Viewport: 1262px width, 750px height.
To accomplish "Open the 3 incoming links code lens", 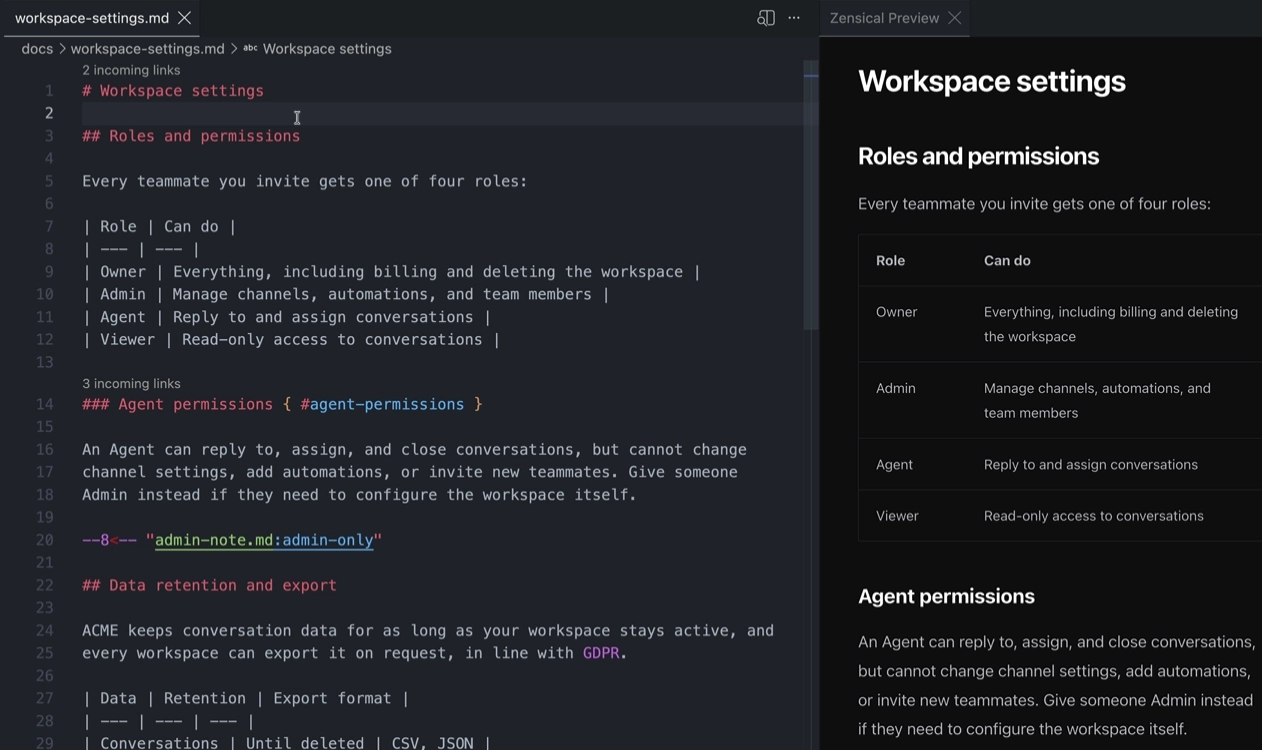I will (x=131, y=383).
